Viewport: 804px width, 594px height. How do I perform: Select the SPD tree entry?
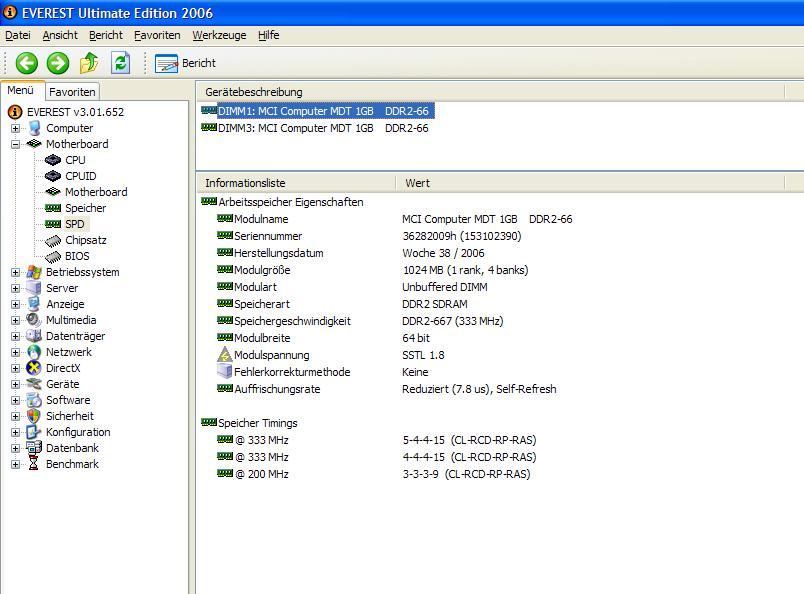point(74,224)
